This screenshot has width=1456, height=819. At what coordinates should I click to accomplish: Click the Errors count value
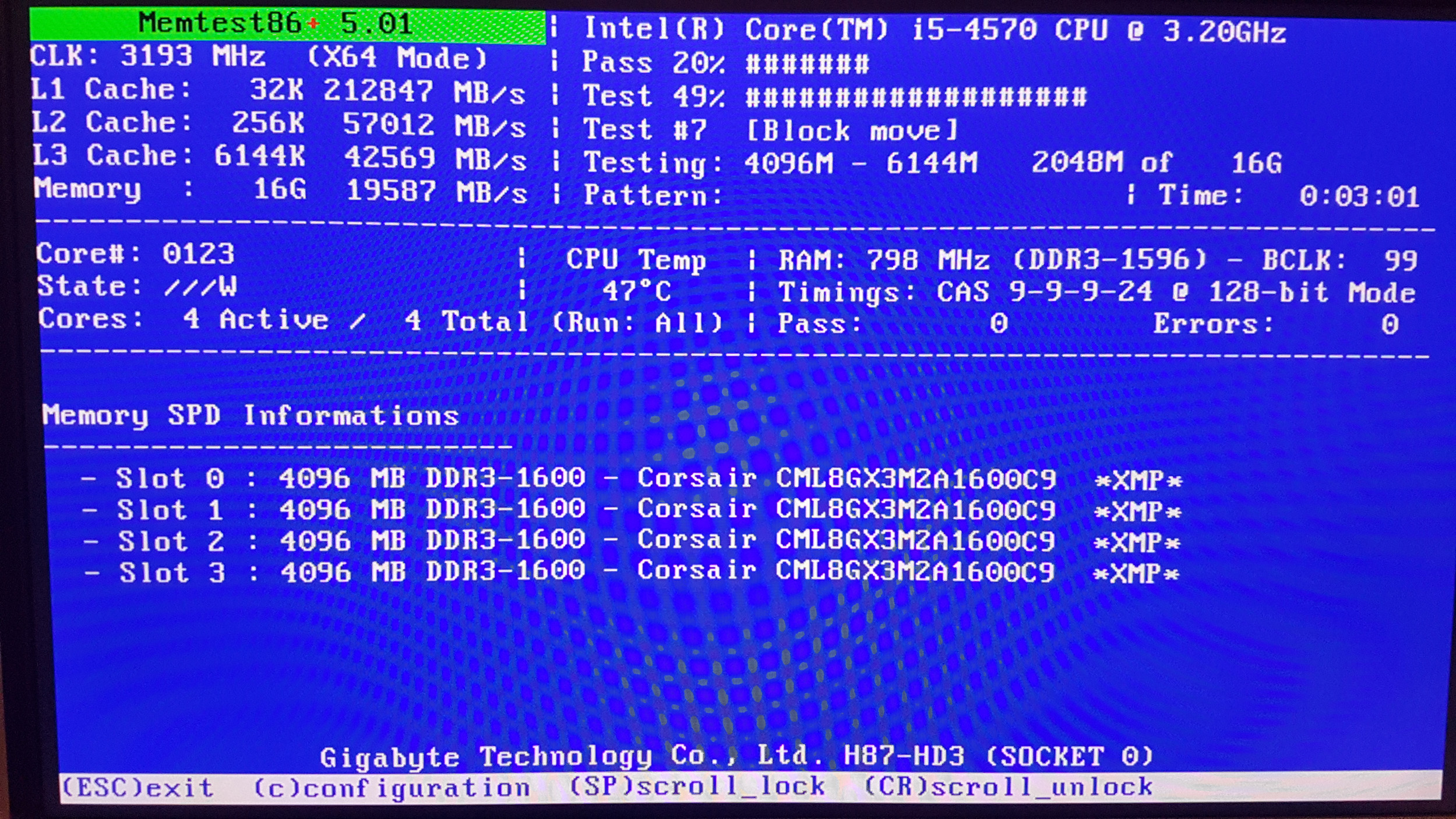(x=1390, y=324)
